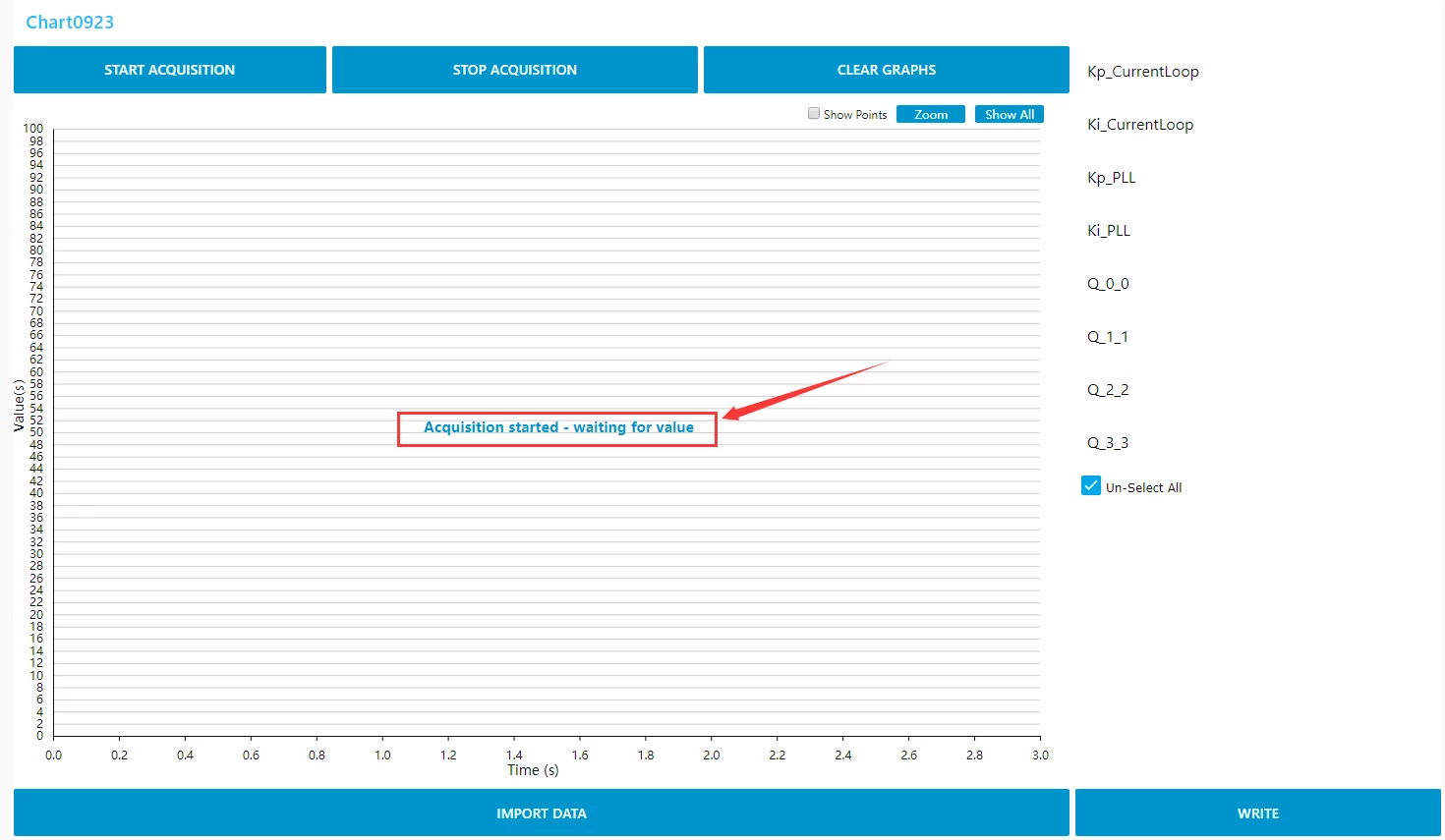Click the Zoom button above the chart
The image size is (1445, 840).
pos(931,114)
